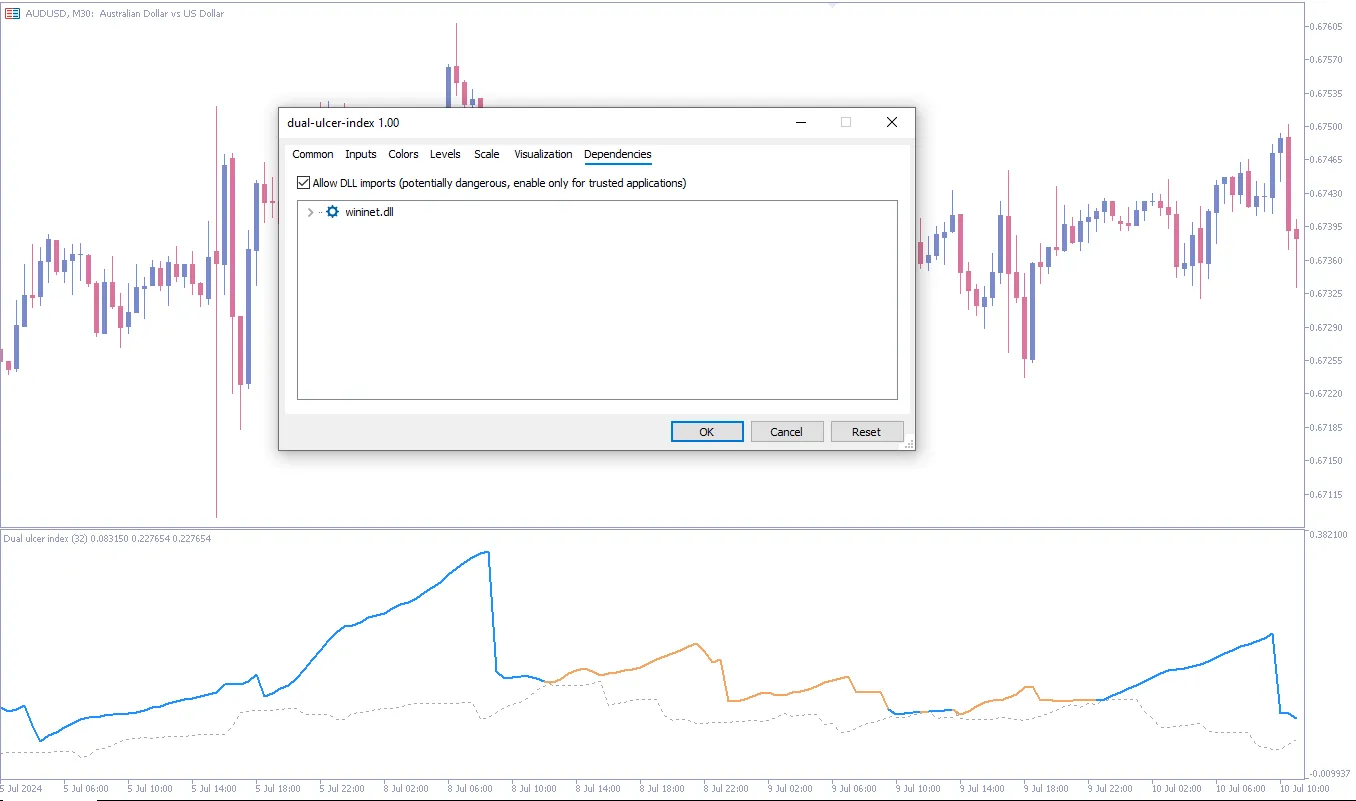The image size is (1356, 801).
Task: Click the gear icon next to wininet.dll
Action: pos(332,212)
